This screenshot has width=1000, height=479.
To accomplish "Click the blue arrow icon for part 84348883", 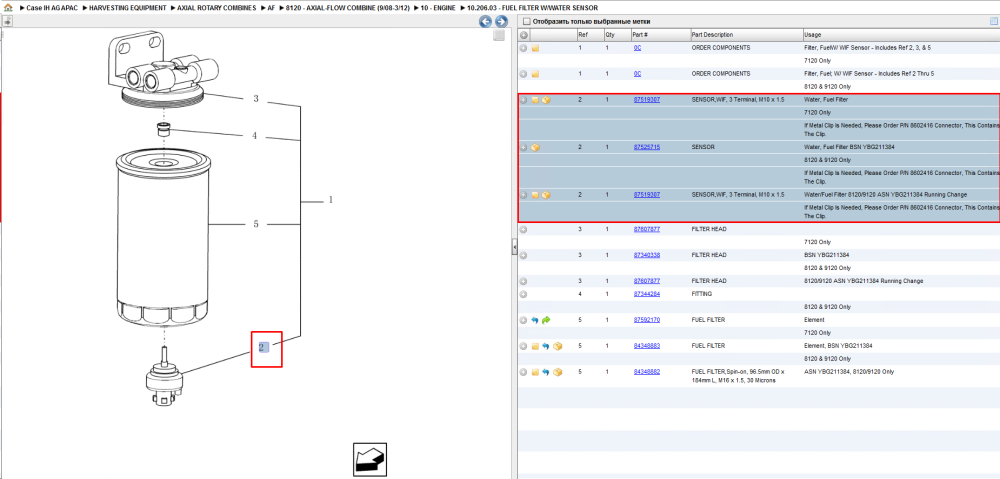I will pos(546,346).
